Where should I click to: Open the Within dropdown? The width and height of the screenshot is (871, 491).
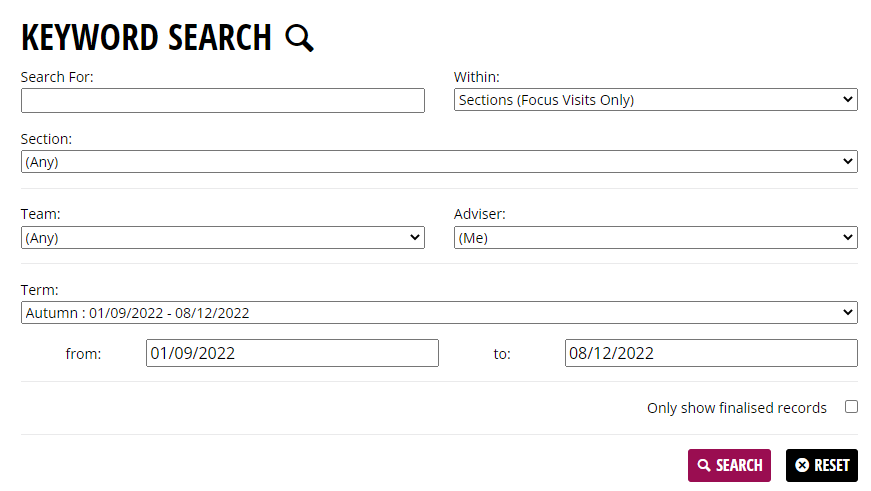coord(655,100)
